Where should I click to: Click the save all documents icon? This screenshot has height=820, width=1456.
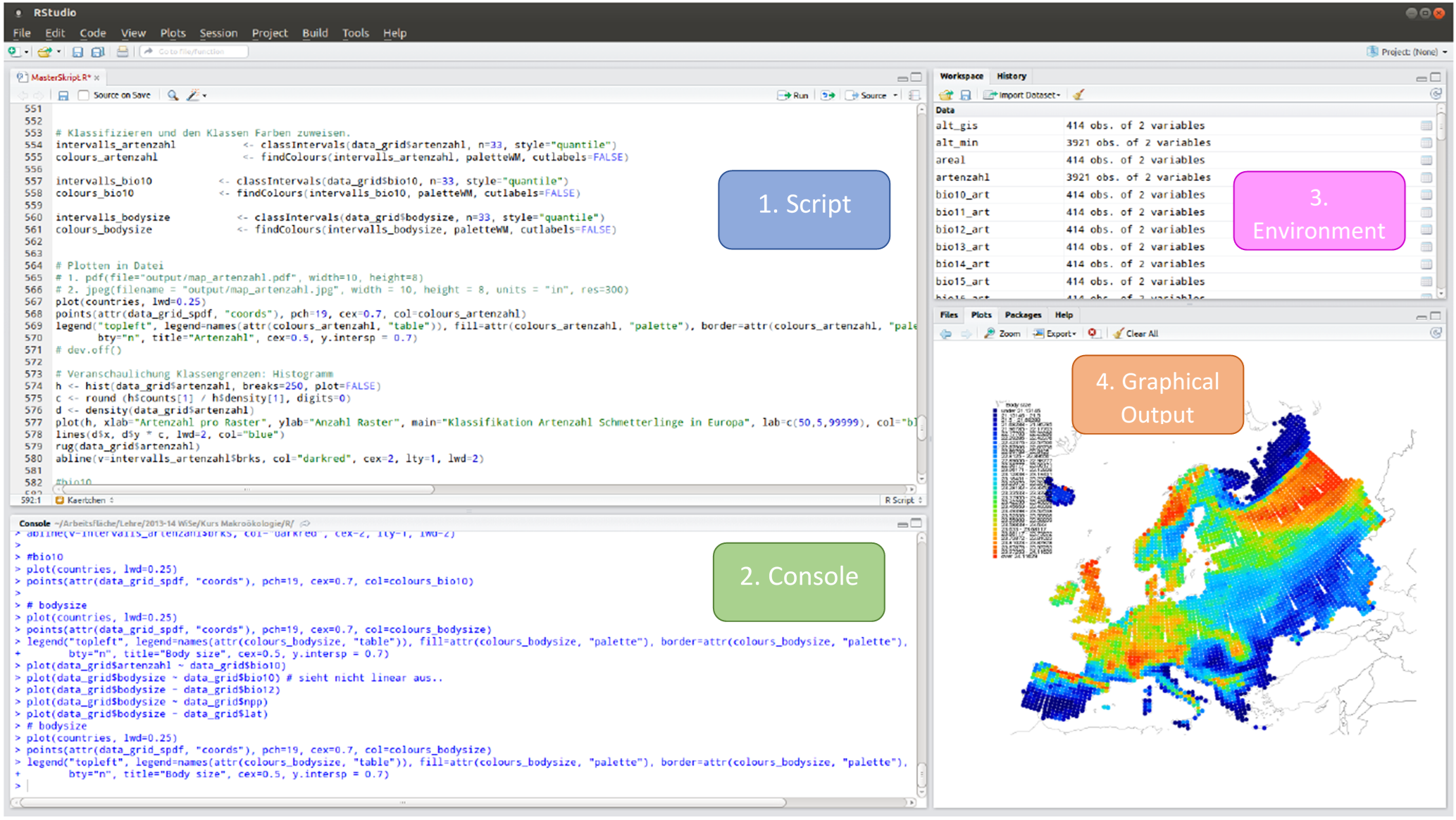pos(98,52)
